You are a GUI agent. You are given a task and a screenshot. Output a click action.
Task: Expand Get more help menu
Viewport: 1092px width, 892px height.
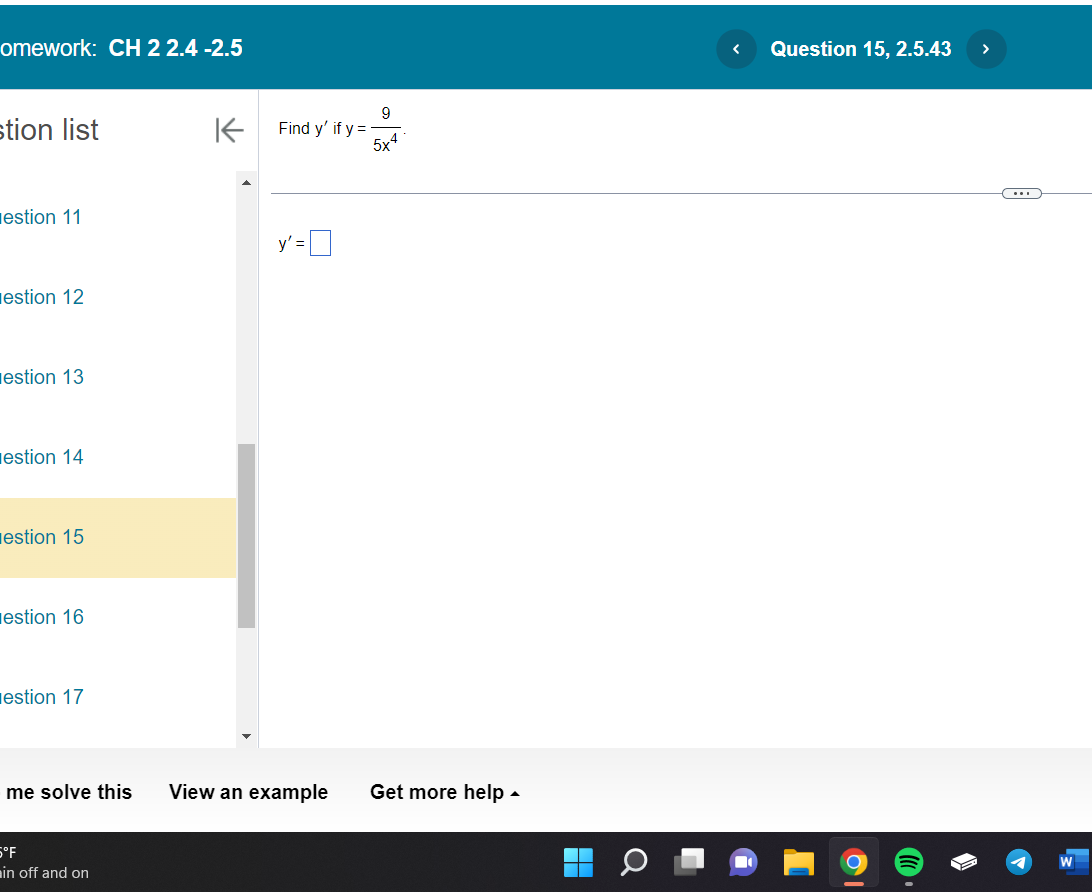(x=444, y=792)
